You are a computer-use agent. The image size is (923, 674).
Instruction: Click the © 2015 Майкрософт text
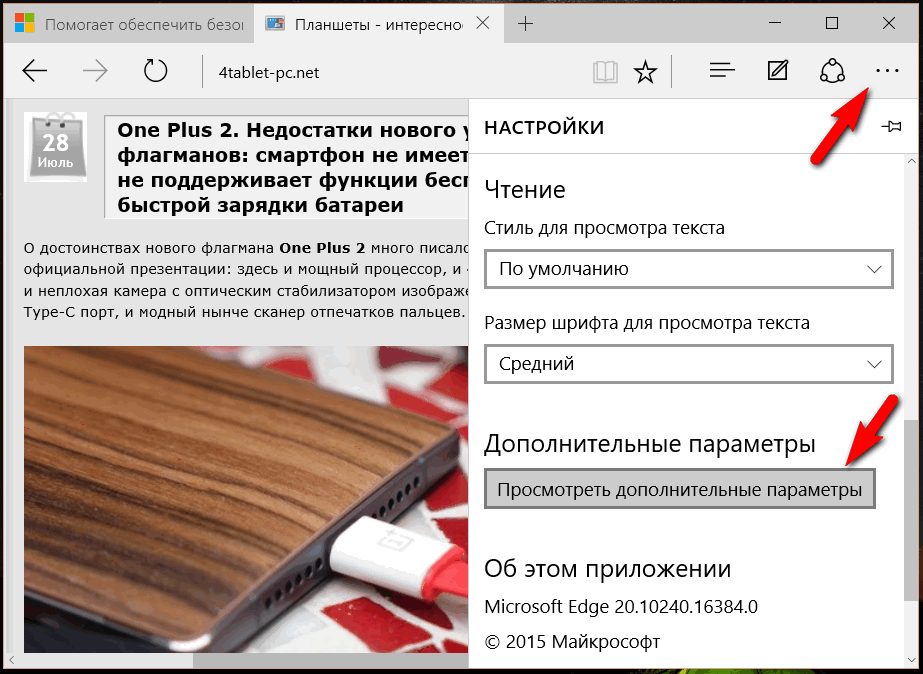click(572, 641)
